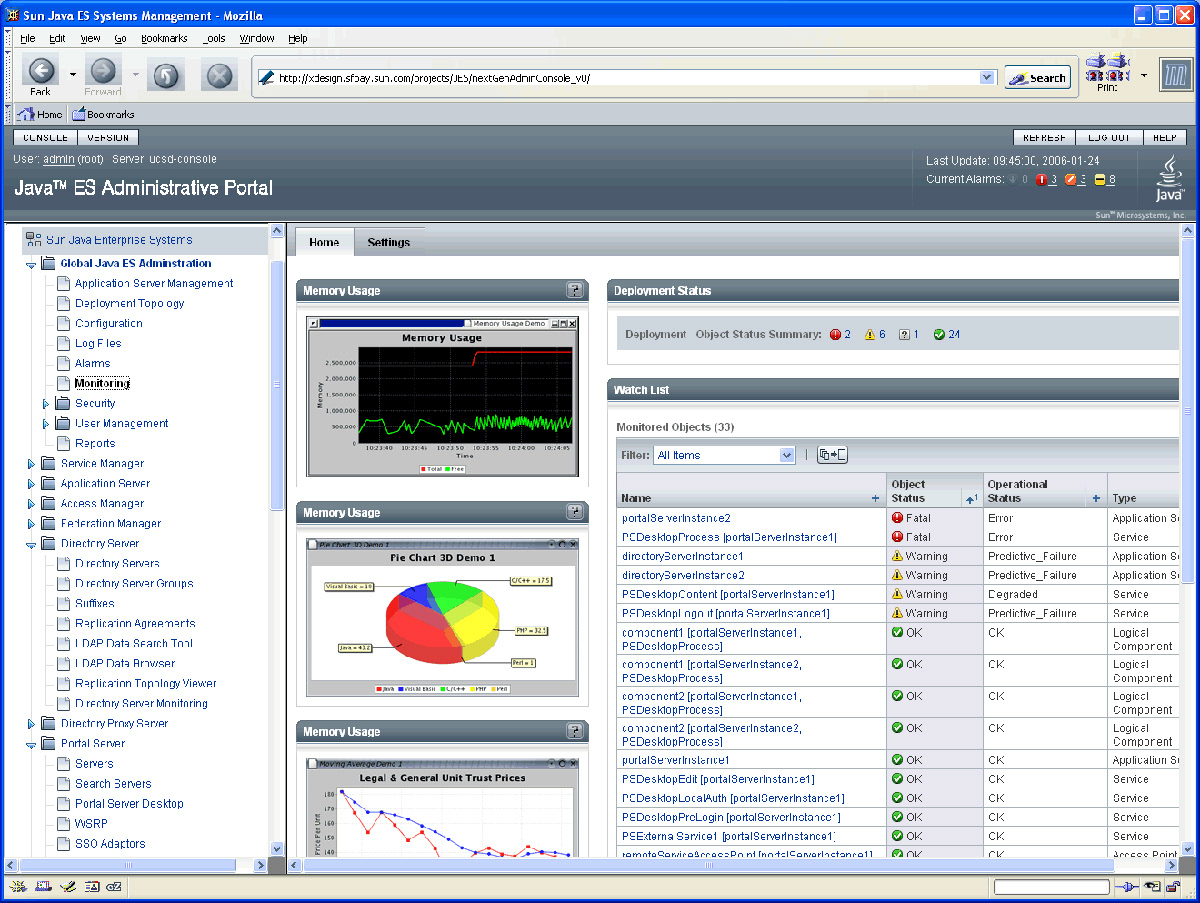This screenshot has height=903, width=1200.
Task: Open the Home bookmark in the bookmarks bar
Action: click(40, 114)
